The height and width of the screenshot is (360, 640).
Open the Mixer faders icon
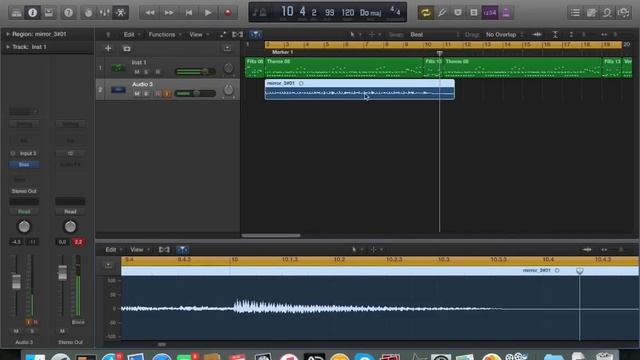(104, 13)
